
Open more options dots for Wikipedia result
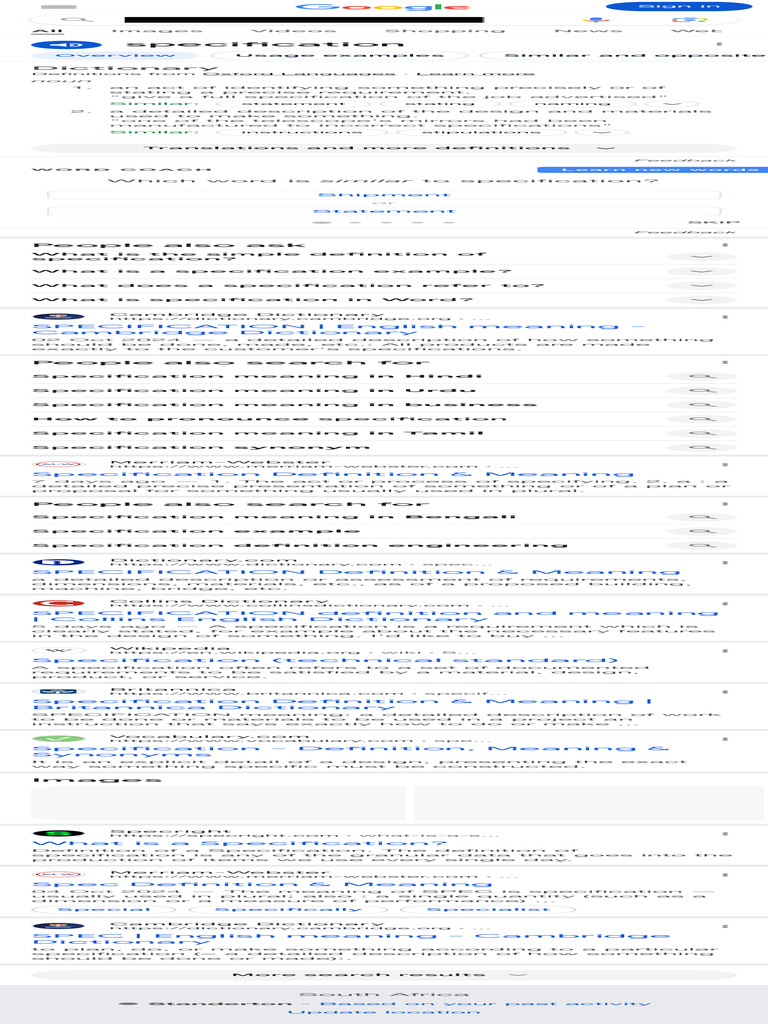coord(725,651)
